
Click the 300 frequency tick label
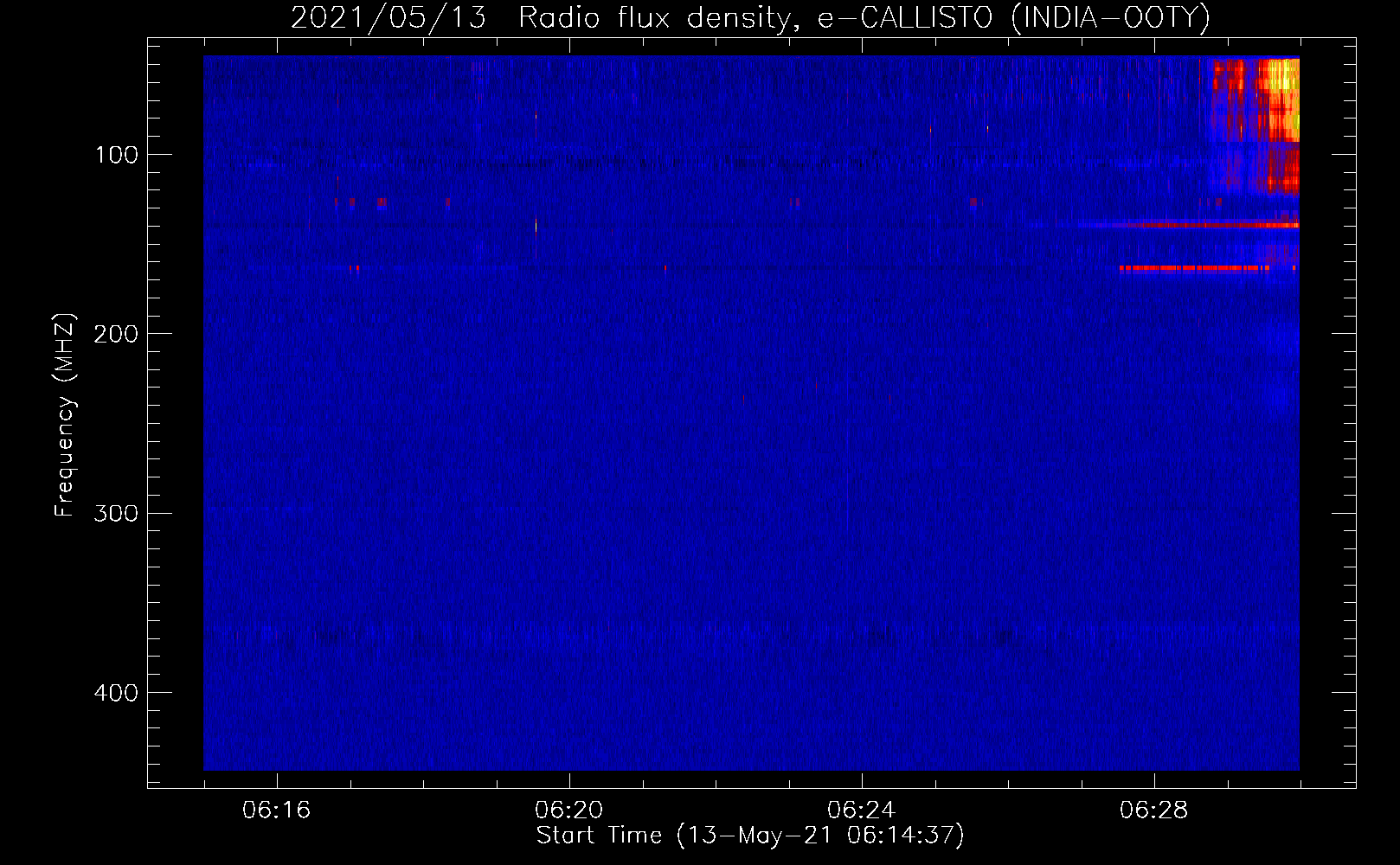click(116, 513)
